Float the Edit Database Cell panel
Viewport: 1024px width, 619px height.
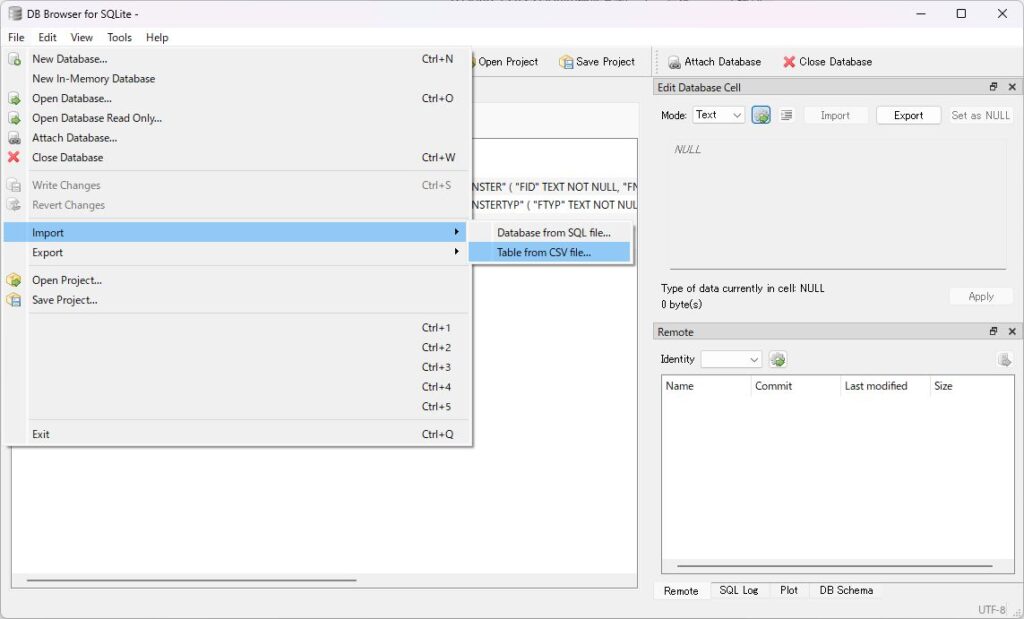[993, 88]
